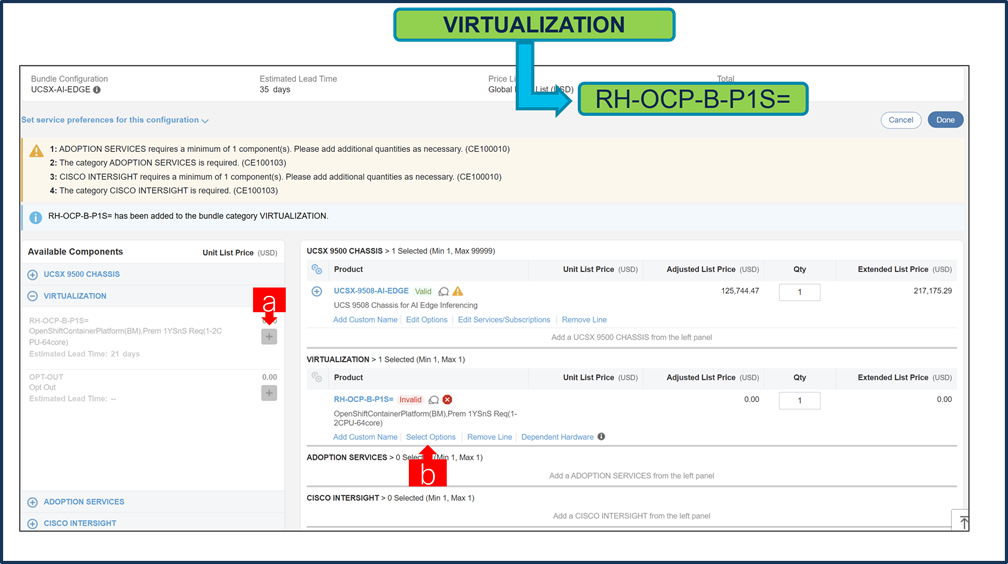Expand UCSX-9508-AI-EDGE product row plus icon

[317, 291]
